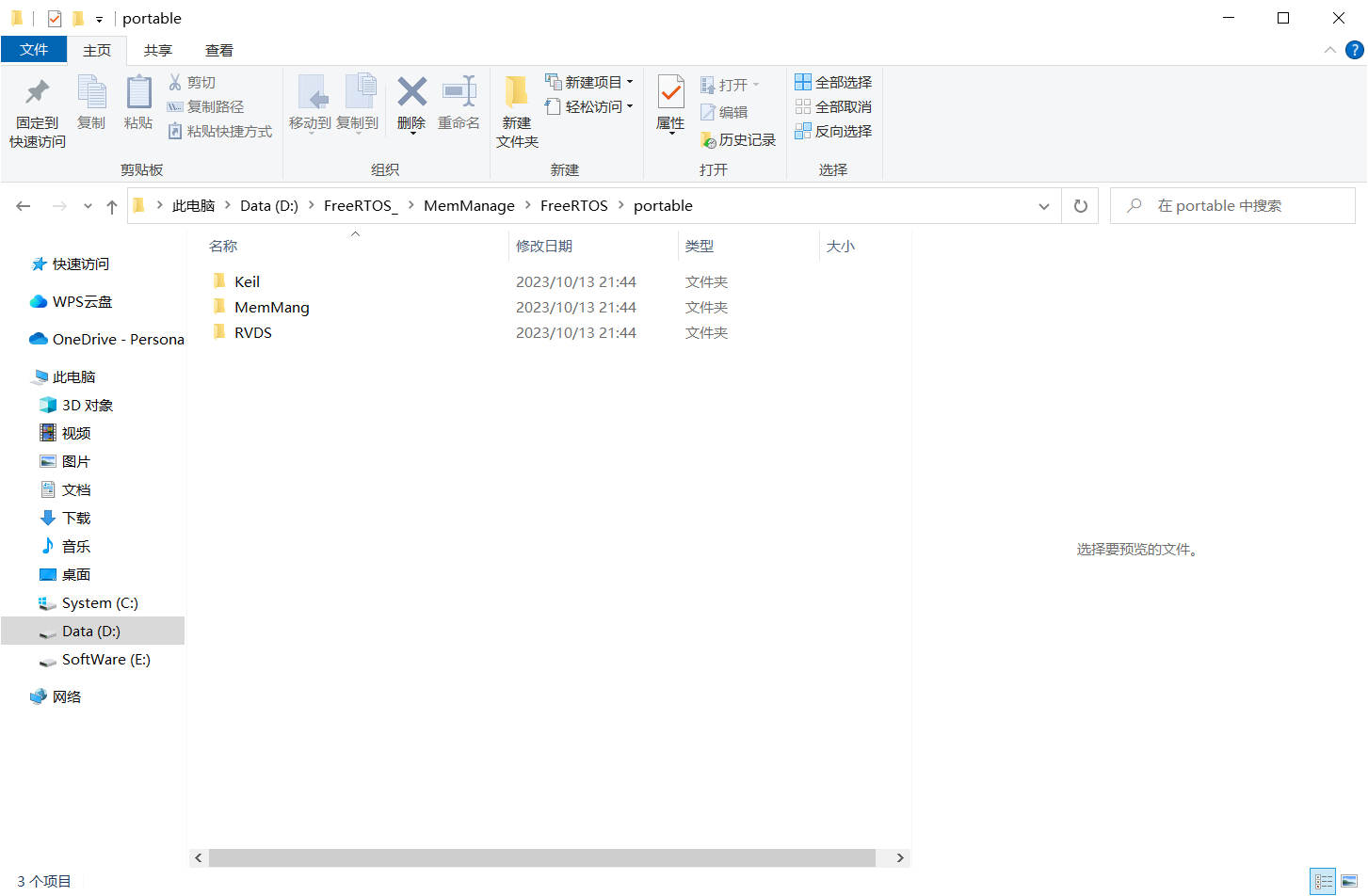Open the 轻松访问 dropdown
Image resolution: width=1368 pixels, height=896 pixels.
point(631,105)
